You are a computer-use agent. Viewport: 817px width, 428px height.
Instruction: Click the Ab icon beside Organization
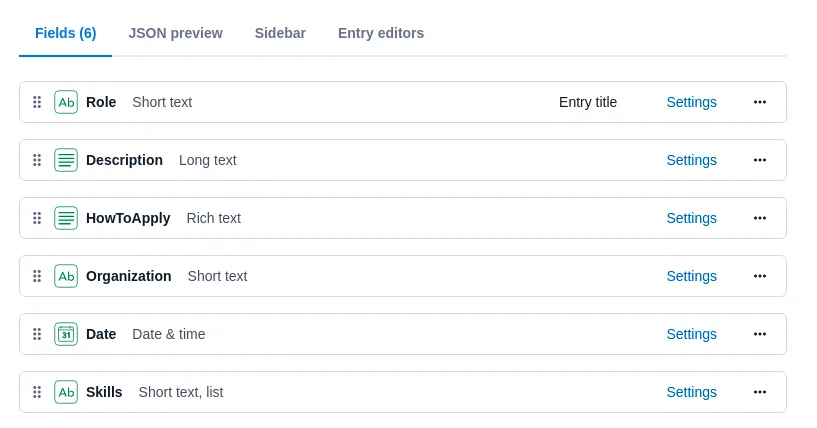(66, 276)
